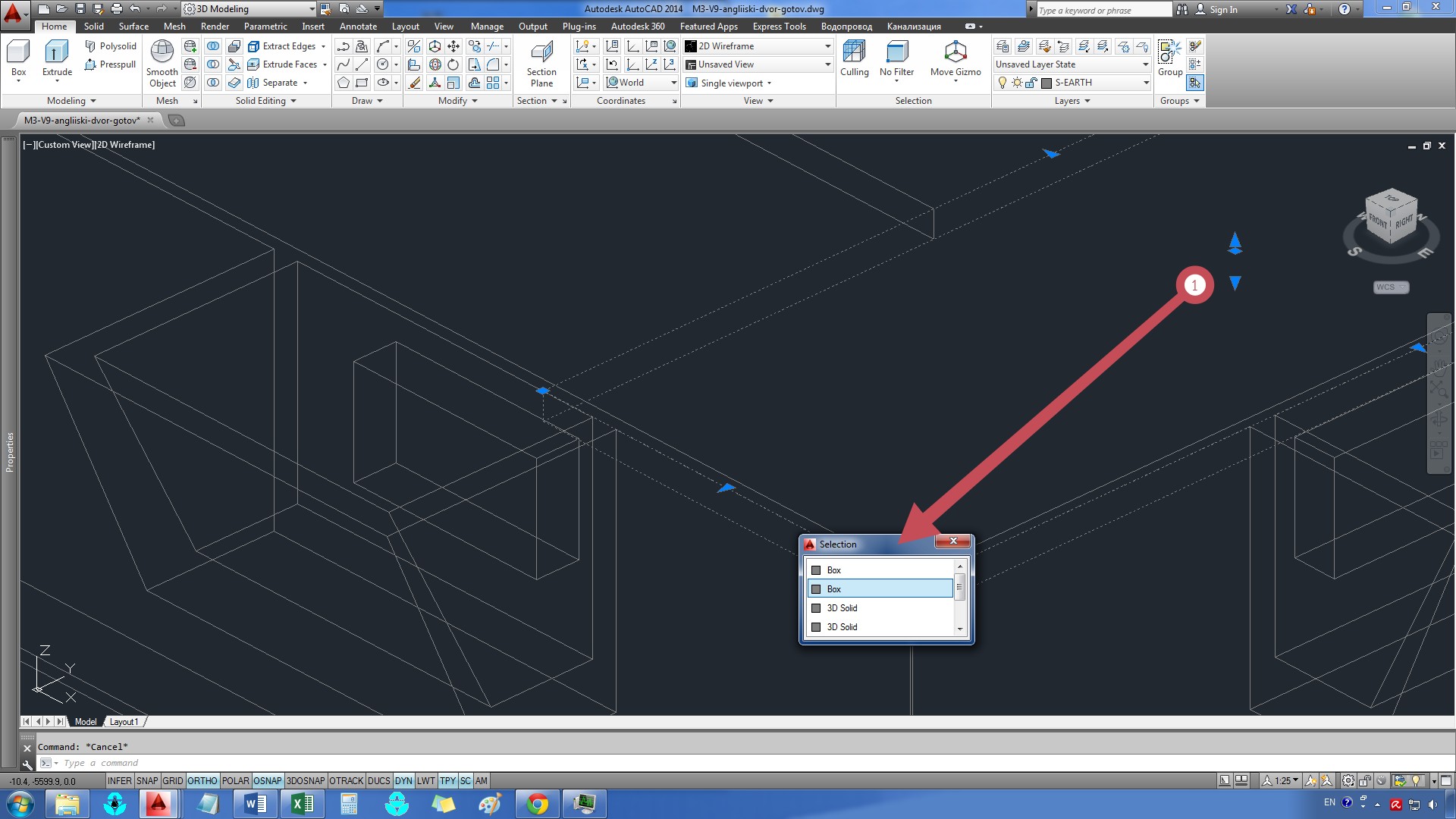Toggle POLAR tracking in status bar
This screenshot has height=819, width=1456.
point(235,781)
